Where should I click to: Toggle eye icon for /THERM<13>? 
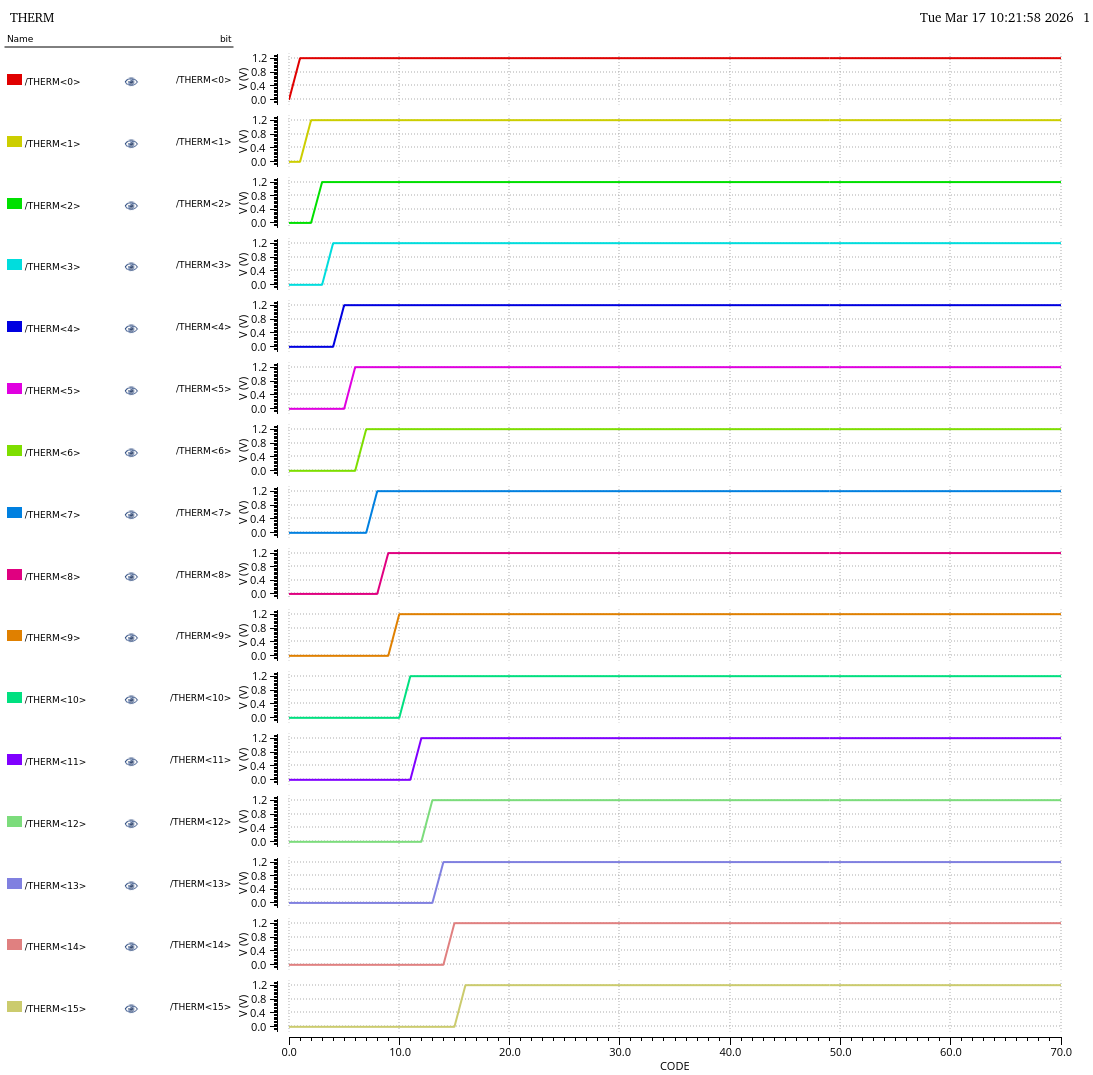(x=131, y=886)
